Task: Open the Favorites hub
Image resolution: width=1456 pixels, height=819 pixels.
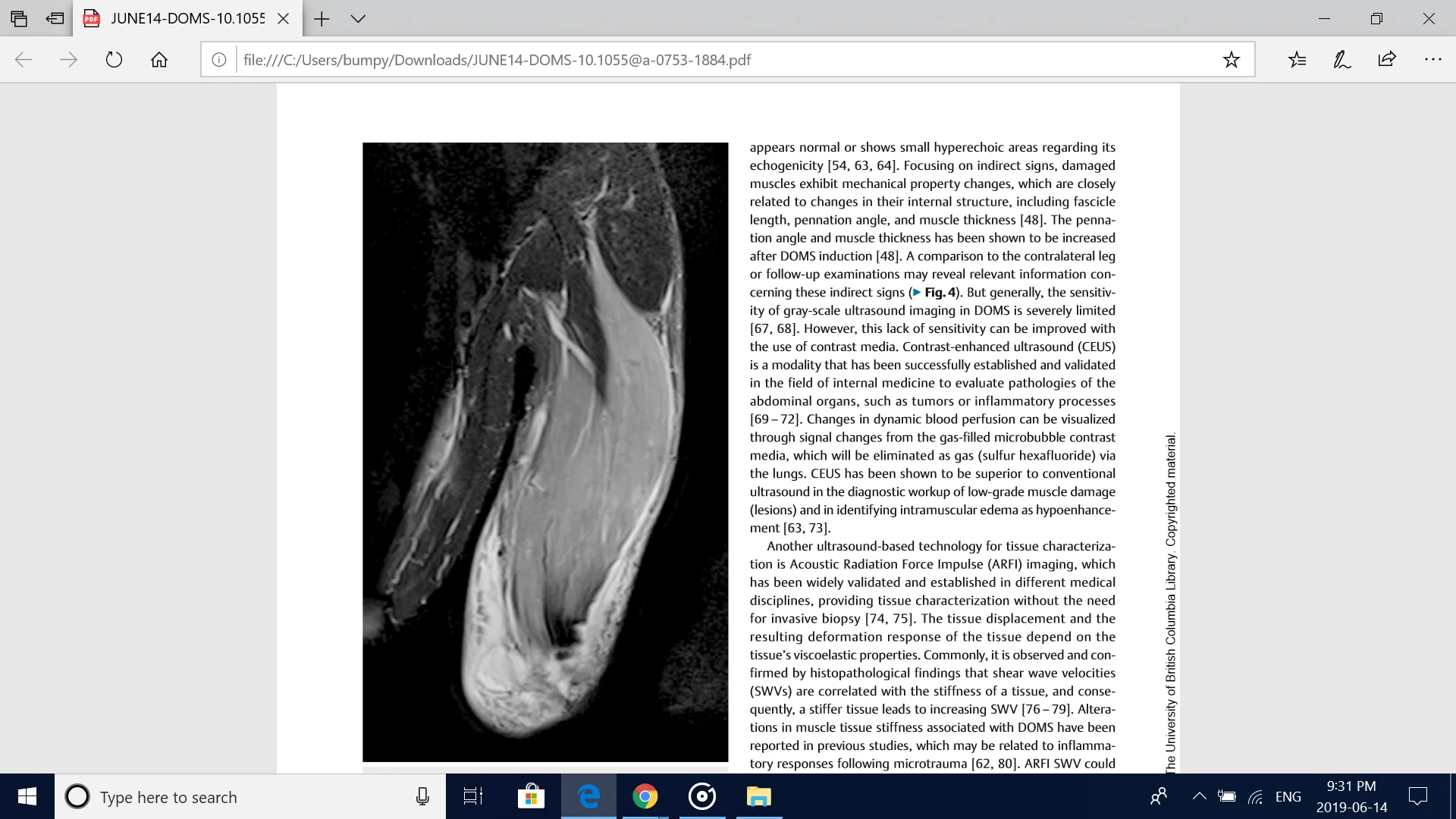Action: [1297, 60]
